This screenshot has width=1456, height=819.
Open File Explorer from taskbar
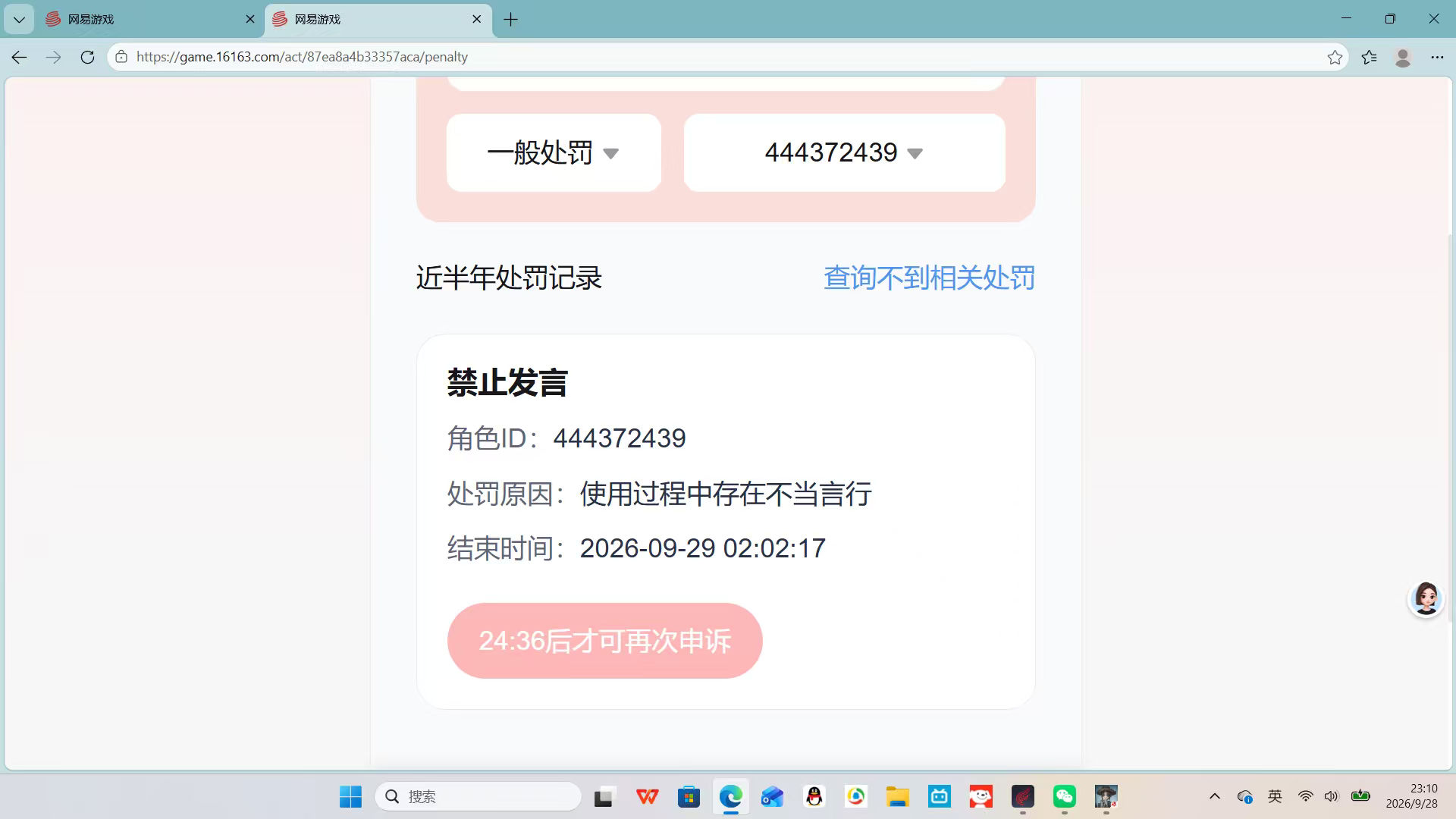coord(898,796)
